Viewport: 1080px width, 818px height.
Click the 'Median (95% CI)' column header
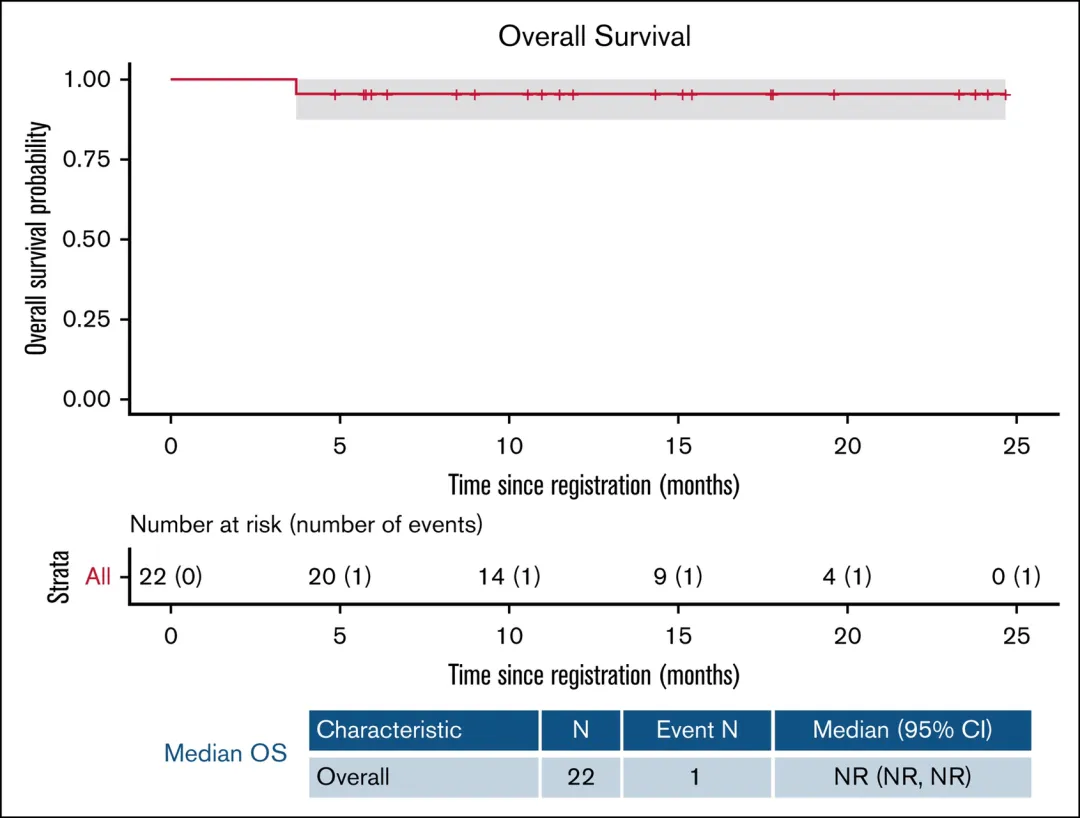pos(902,730)
